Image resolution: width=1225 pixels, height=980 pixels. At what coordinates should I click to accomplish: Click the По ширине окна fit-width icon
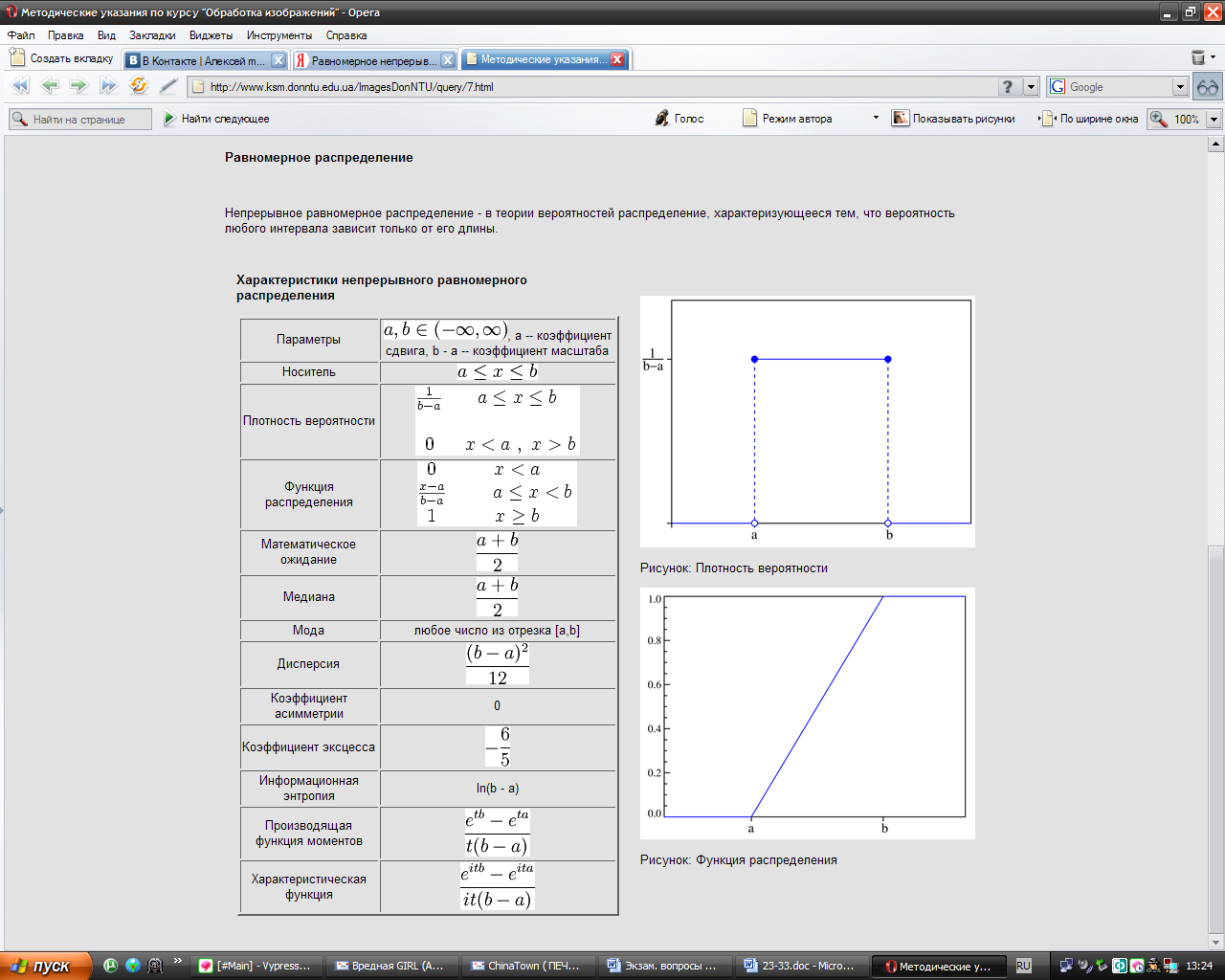[1047, 119]
